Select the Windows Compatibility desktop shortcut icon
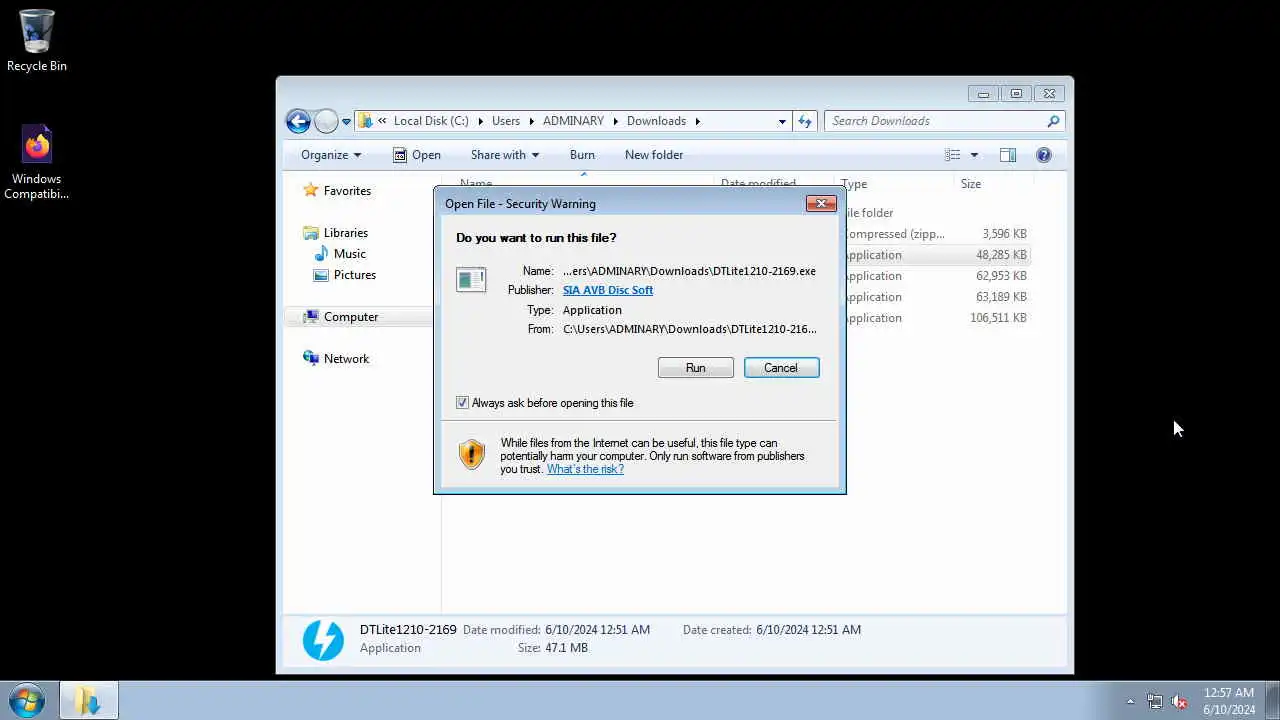The height and width of the screenshot is (720, 1280). (37, 162)
